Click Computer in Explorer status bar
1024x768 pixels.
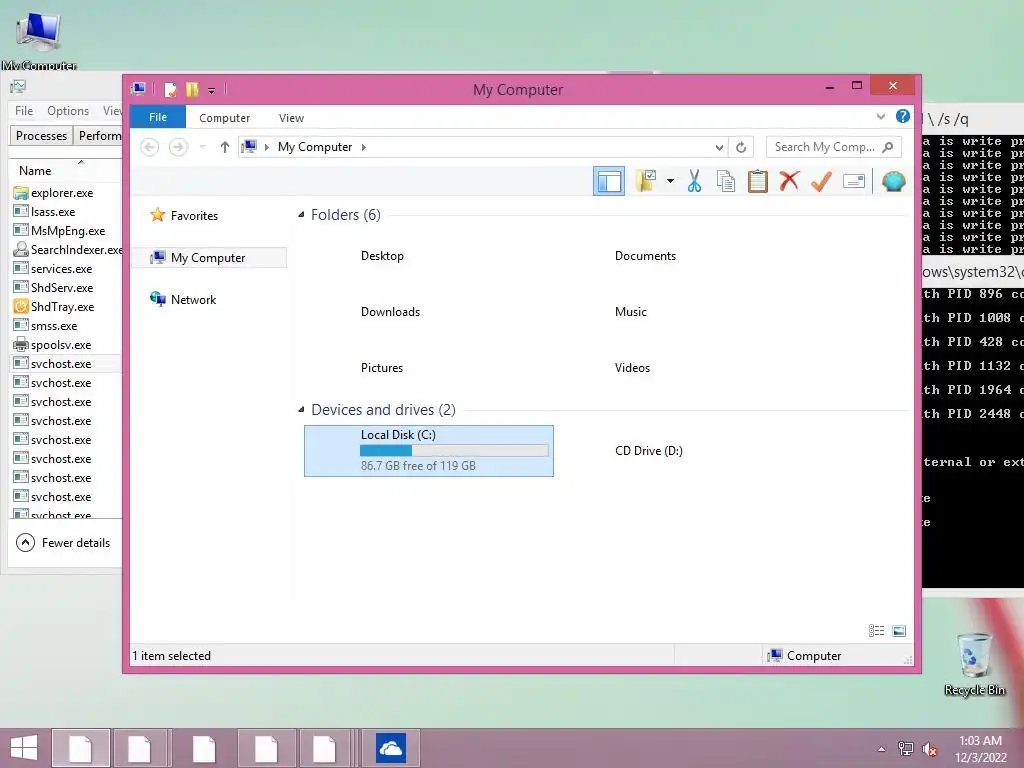(x=805, y=656)
